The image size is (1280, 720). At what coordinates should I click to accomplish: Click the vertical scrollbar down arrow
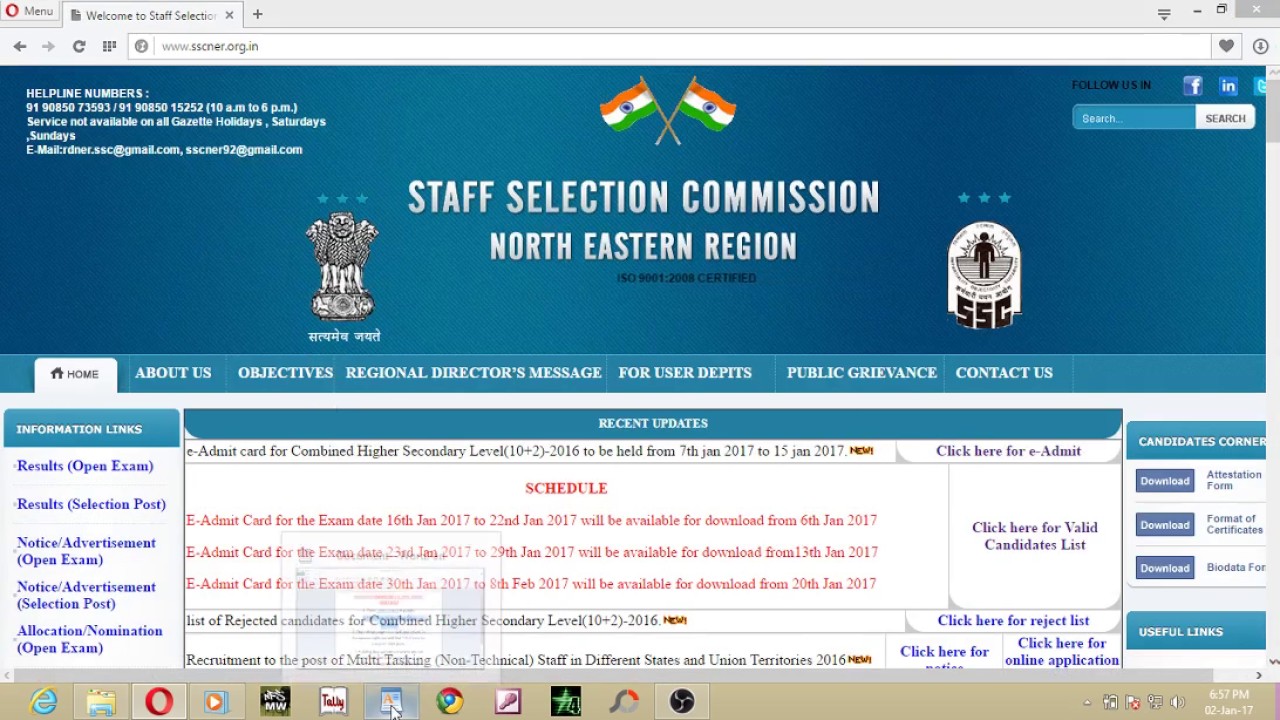[1273, 661]
